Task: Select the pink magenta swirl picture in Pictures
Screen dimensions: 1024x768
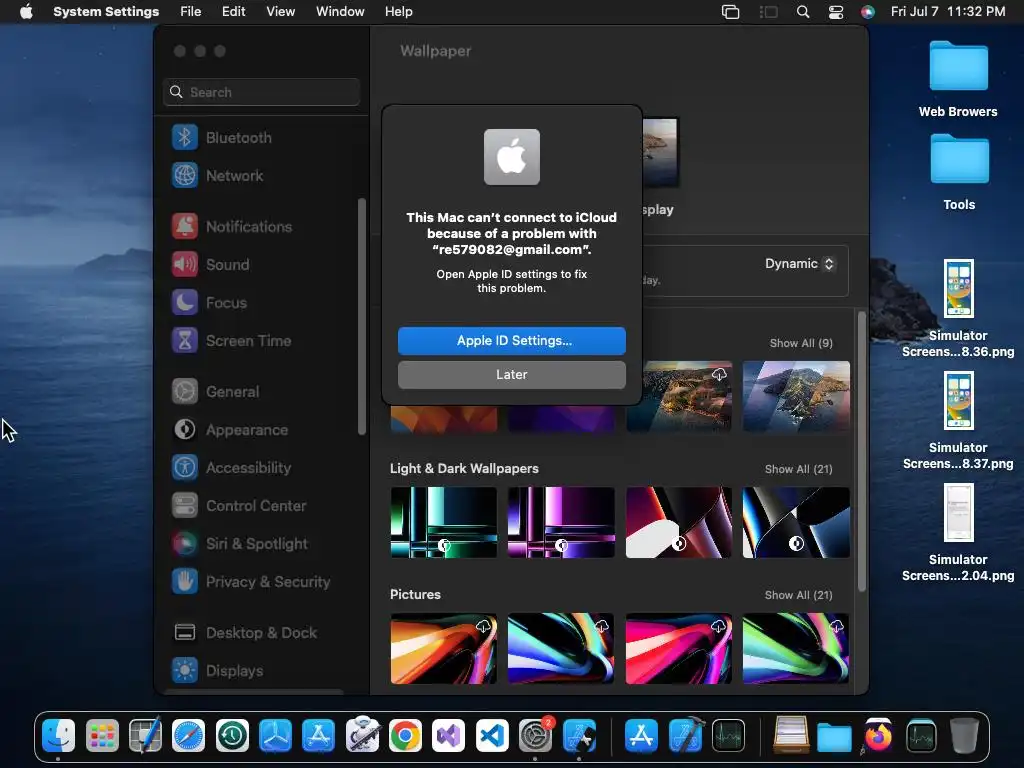Action: (679, 648)
